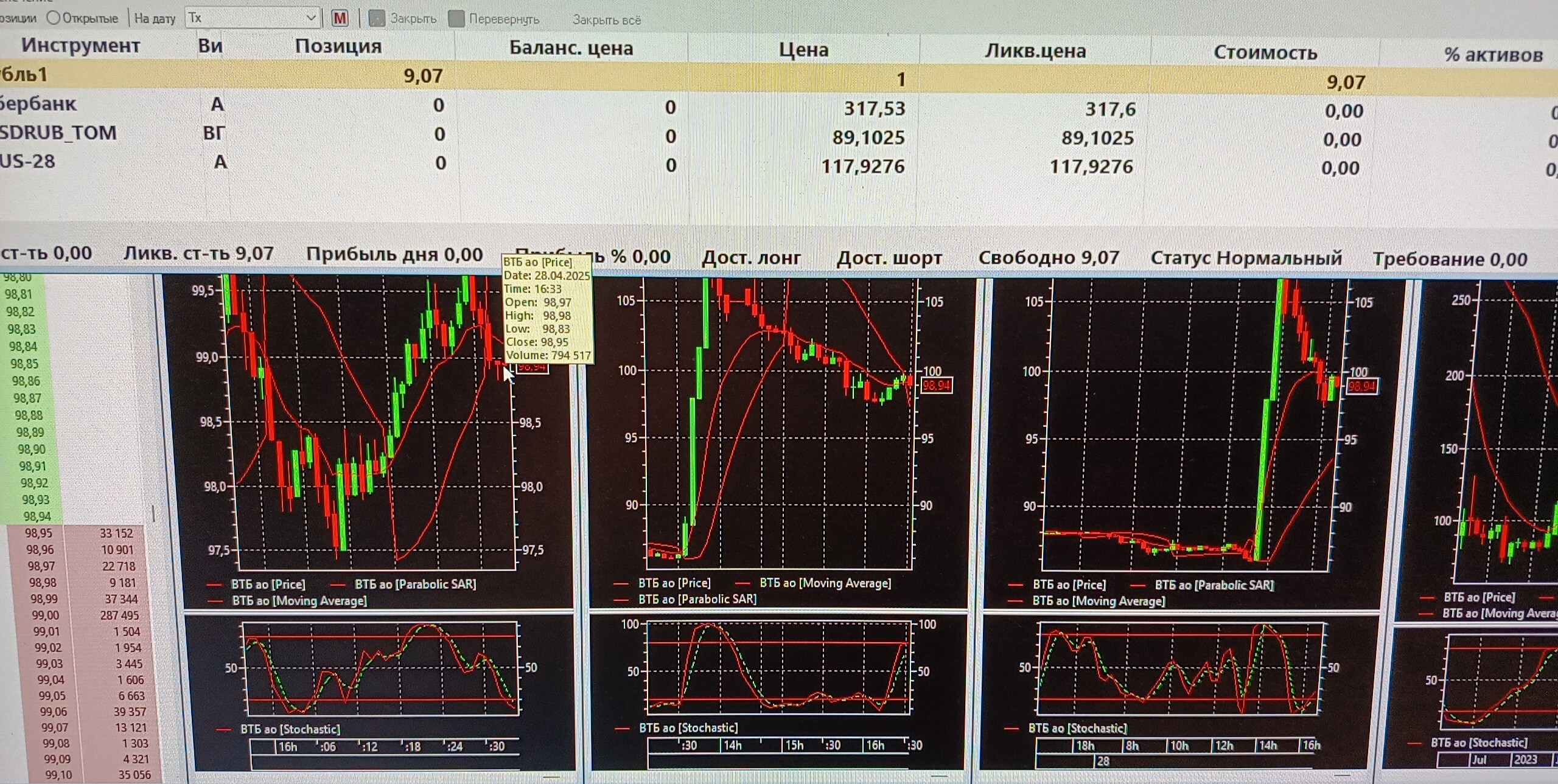Click the red 98,94 price label on the third chart
The height and width of the screenshot is (784, 1558).
pos(1361,387)
